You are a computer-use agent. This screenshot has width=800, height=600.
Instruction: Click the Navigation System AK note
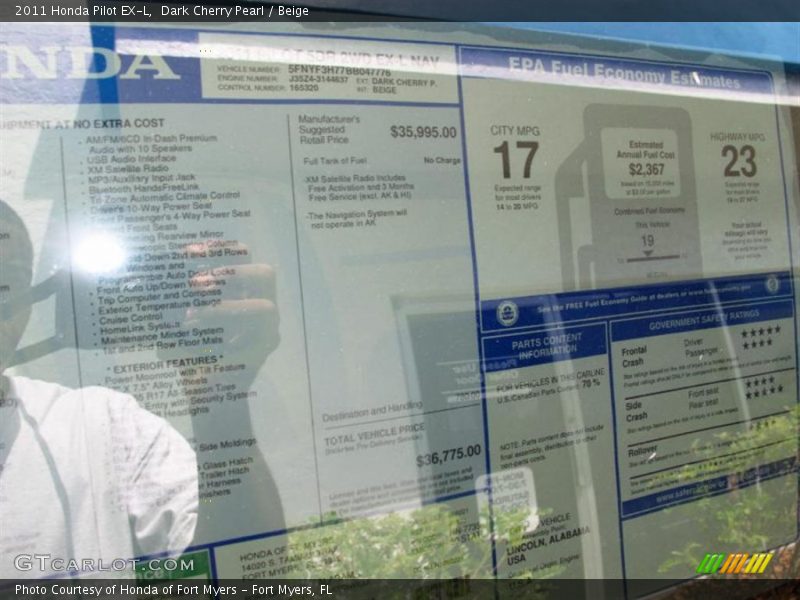[359, 218]
